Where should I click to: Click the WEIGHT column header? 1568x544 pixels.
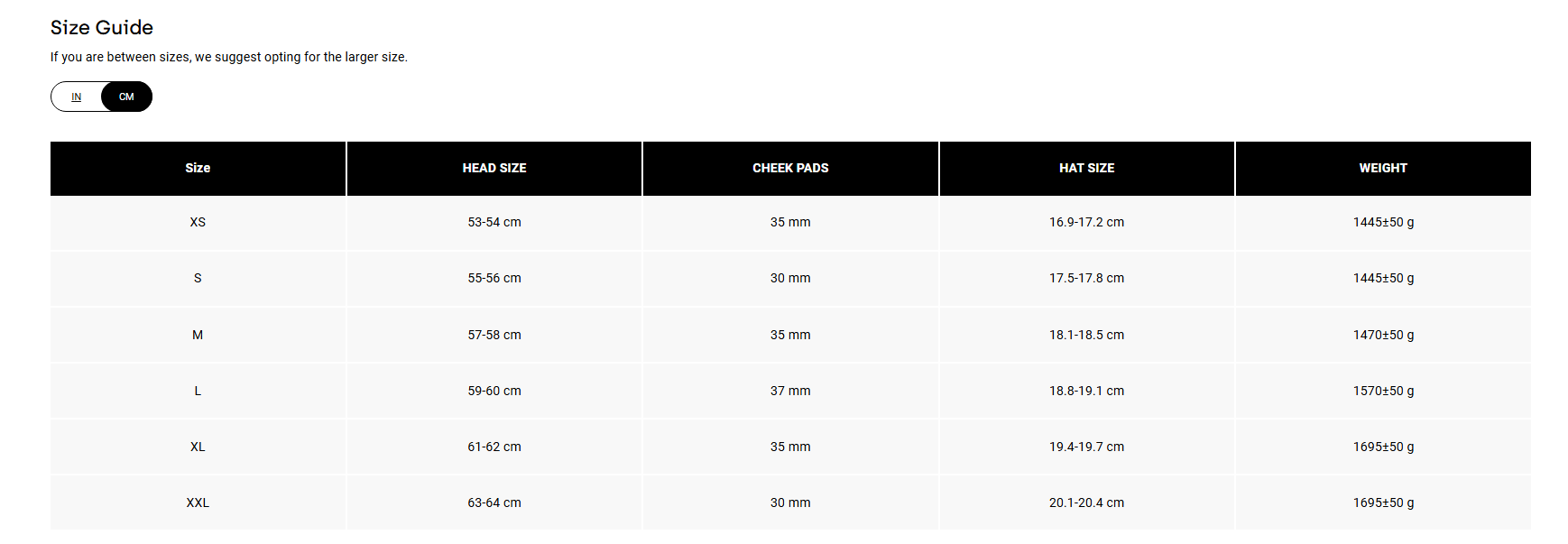[x=1383, y=168]
